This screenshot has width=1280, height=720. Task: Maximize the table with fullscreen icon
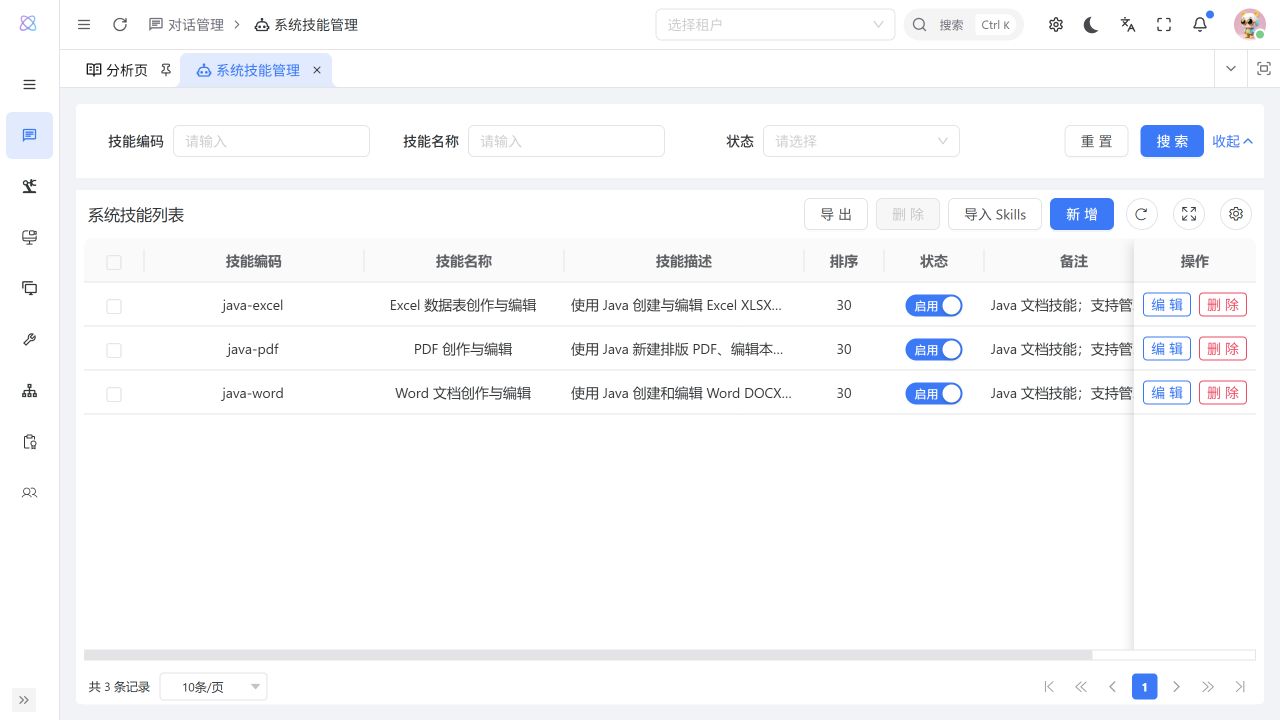1189,214
